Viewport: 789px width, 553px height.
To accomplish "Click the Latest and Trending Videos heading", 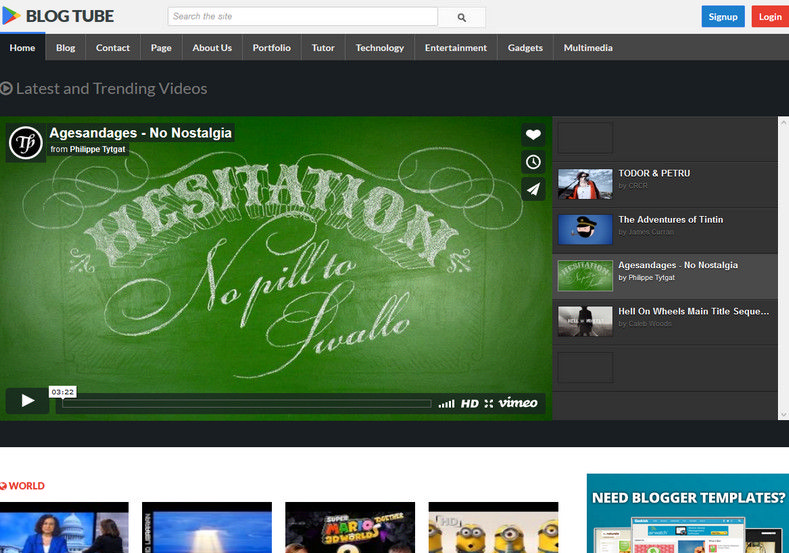I will (x=112, y=89).
